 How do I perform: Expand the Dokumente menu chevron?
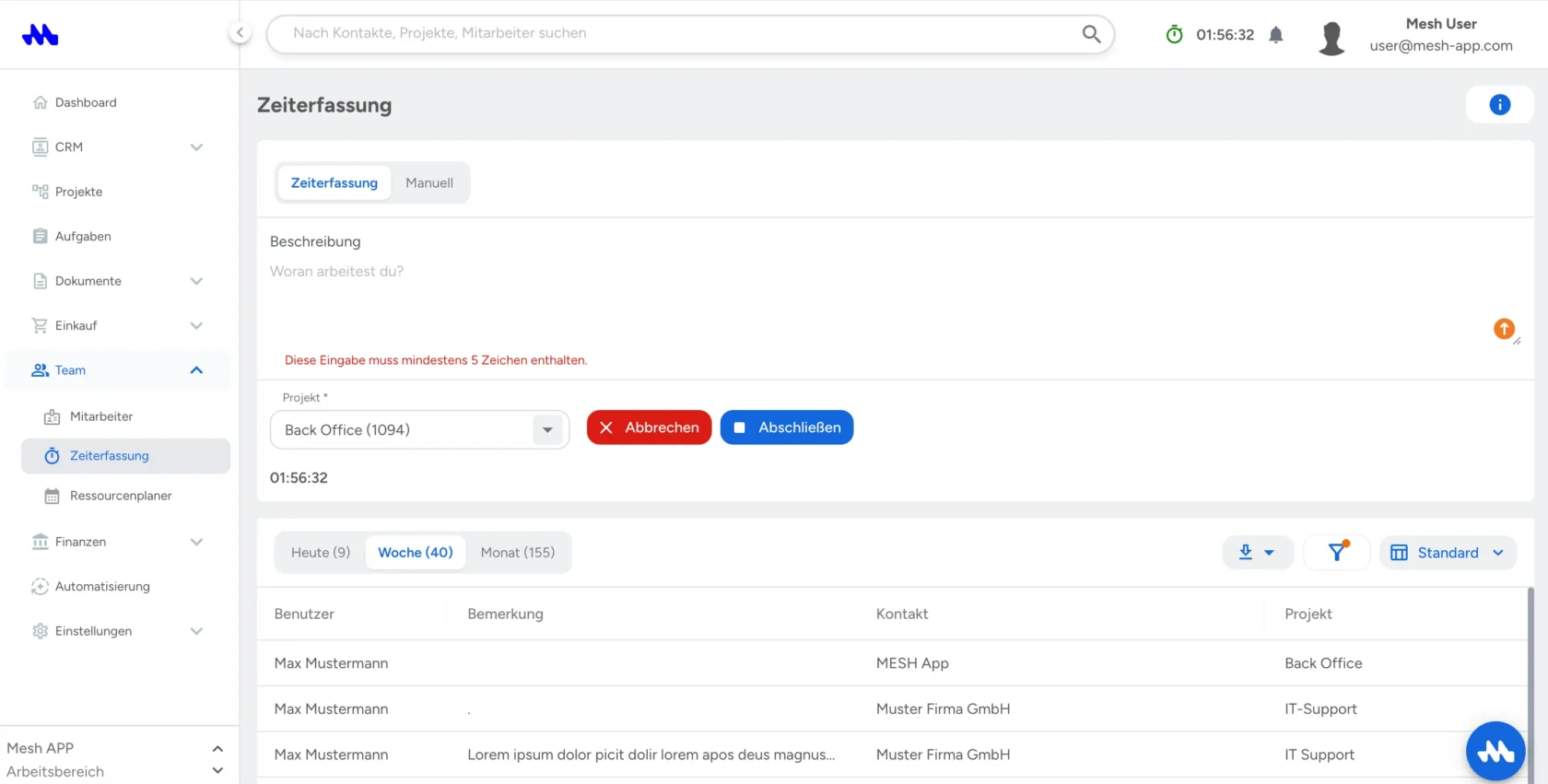(196, 282)
